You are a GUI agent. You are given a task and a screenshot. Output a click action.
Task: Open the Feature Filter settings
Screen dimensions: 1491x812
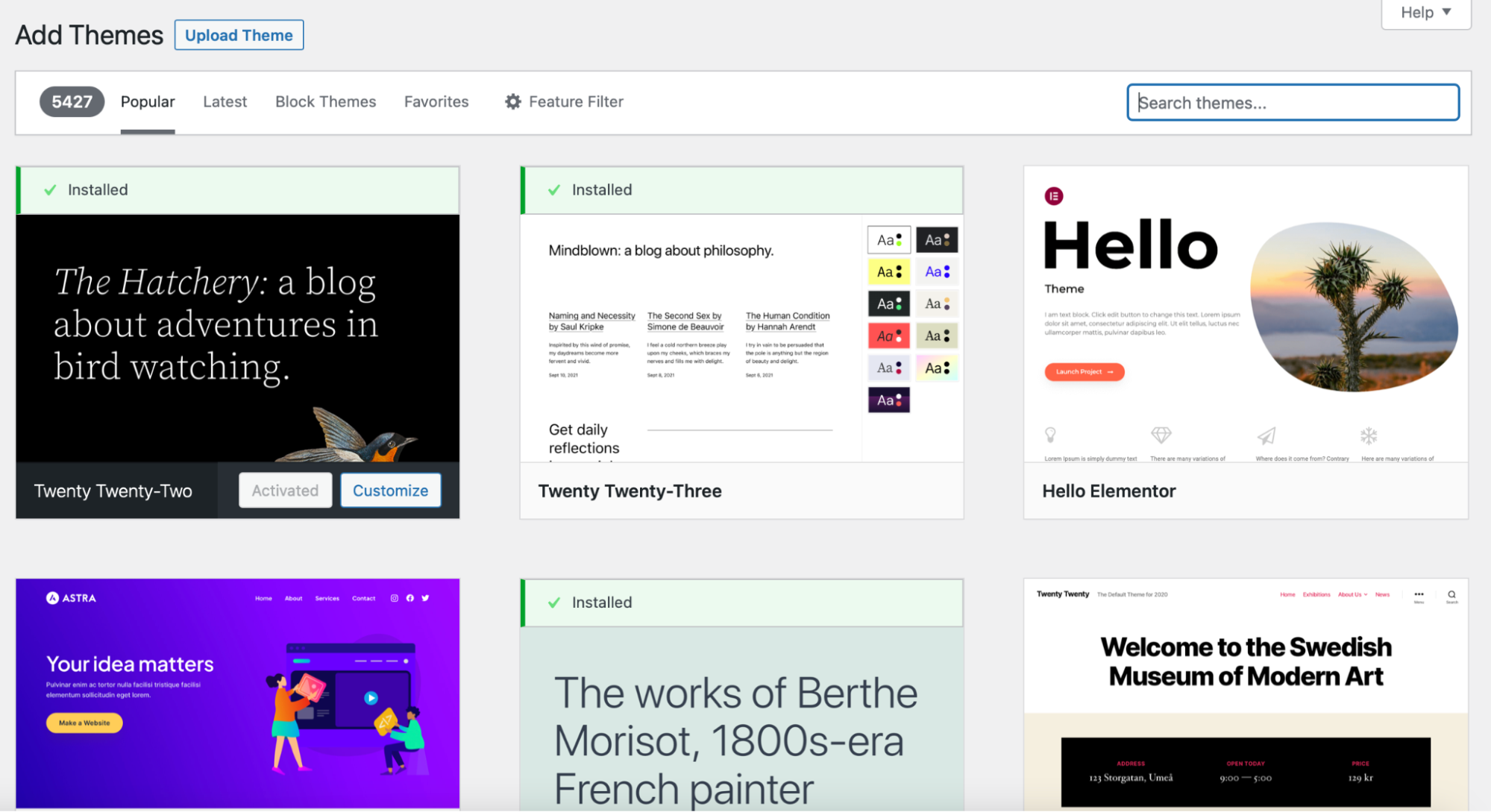[563, 101]
